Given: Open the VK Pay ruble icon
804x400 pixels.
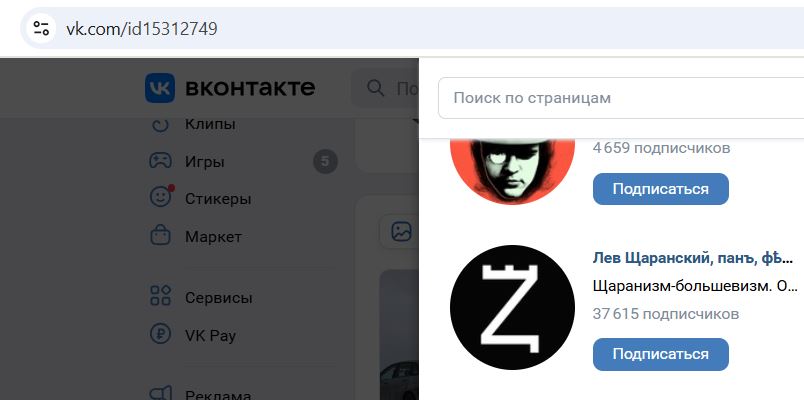Looking at the screenshot, I should (160, 334).
